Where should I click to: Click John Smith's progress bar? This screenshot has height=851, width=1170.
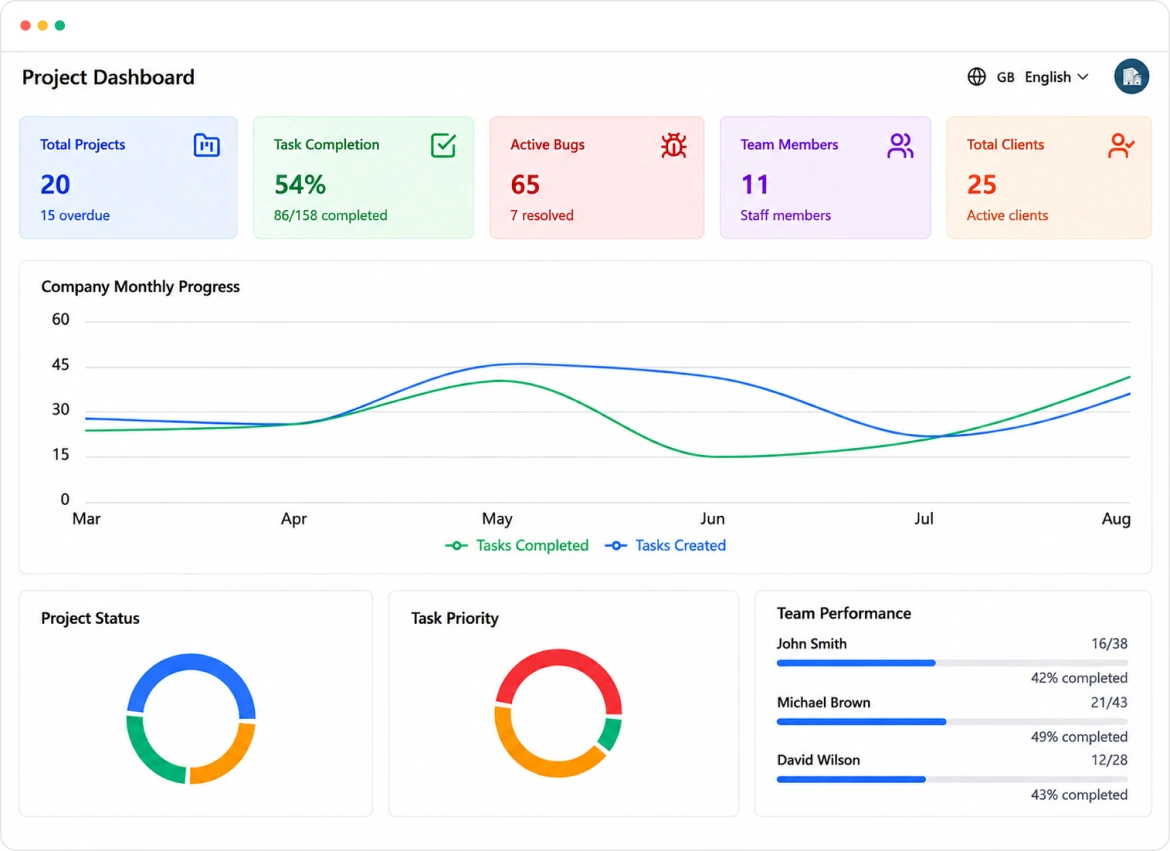coord(952,663)
